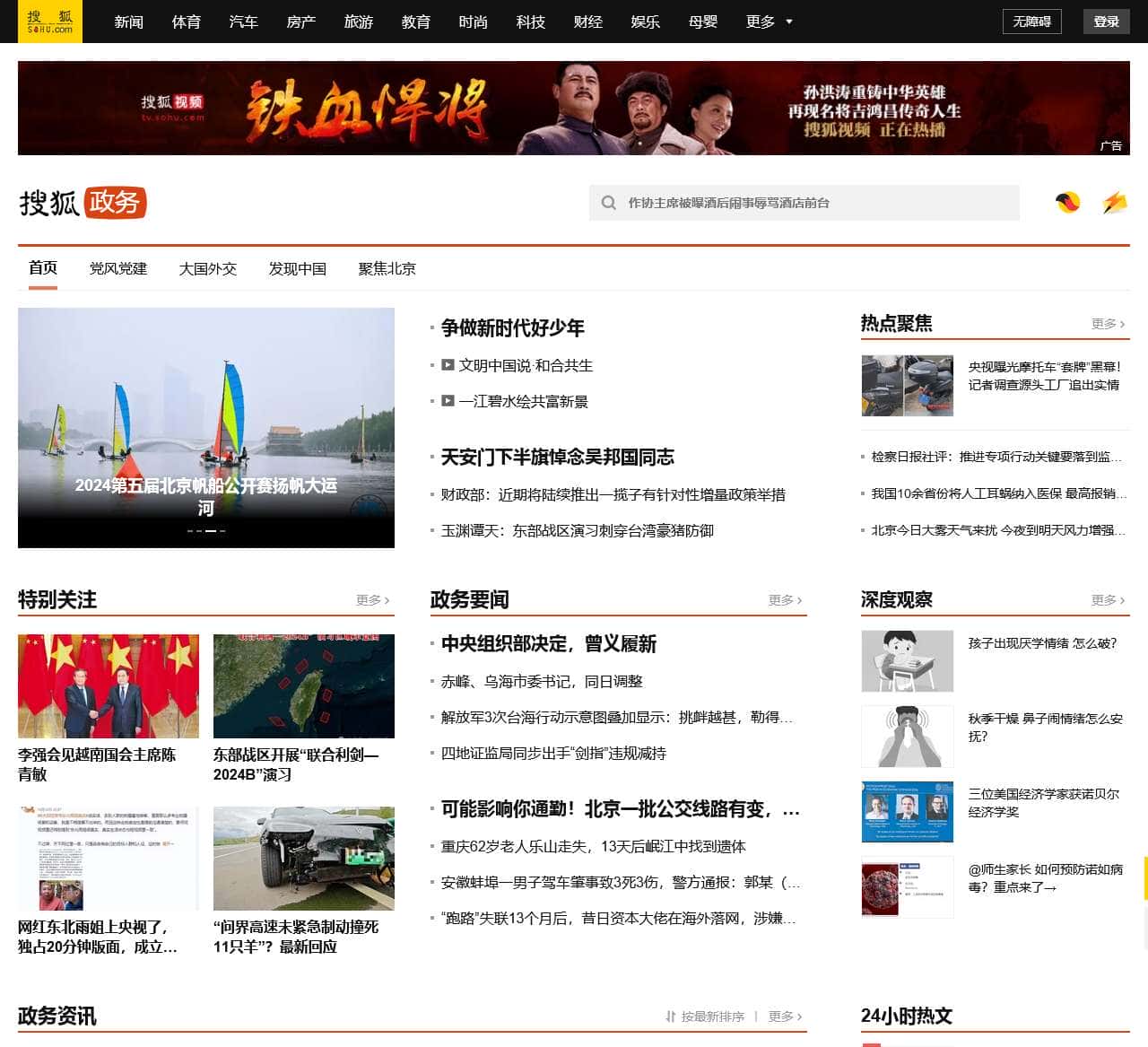Image resolution: width=1148 pixels, height=1047 pixels.
Task: Open 更多 in 政务资讯 section
Action: point(785,1016)
